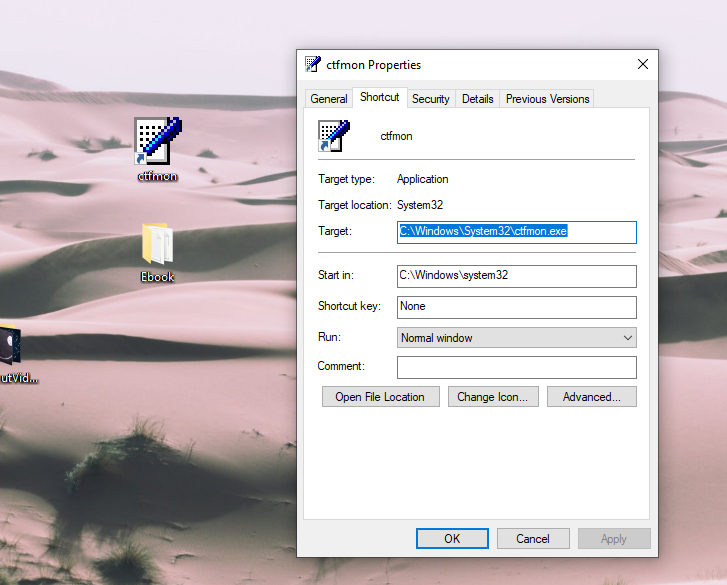Click the System32 target location value
This screenshot has height=585, width=727.
(x=420, y=205)
